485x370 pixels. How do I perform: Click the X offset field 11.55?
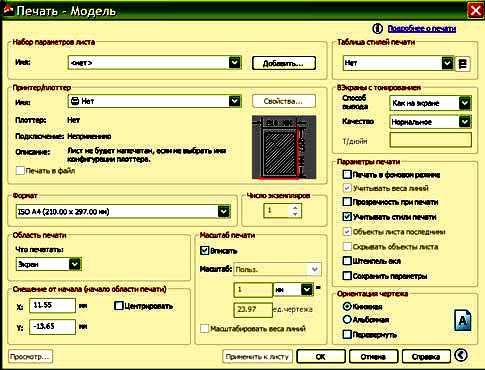click(x=52, y=305)
